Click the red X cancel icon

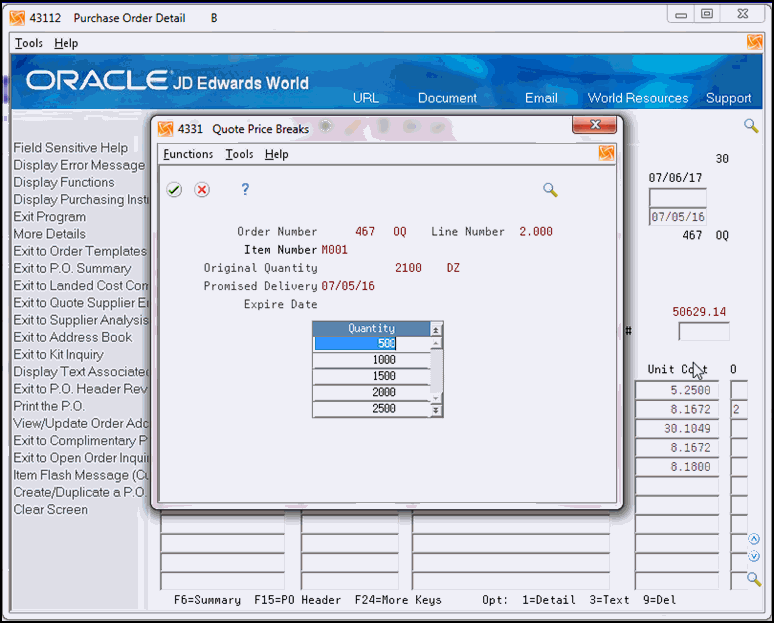202,190
